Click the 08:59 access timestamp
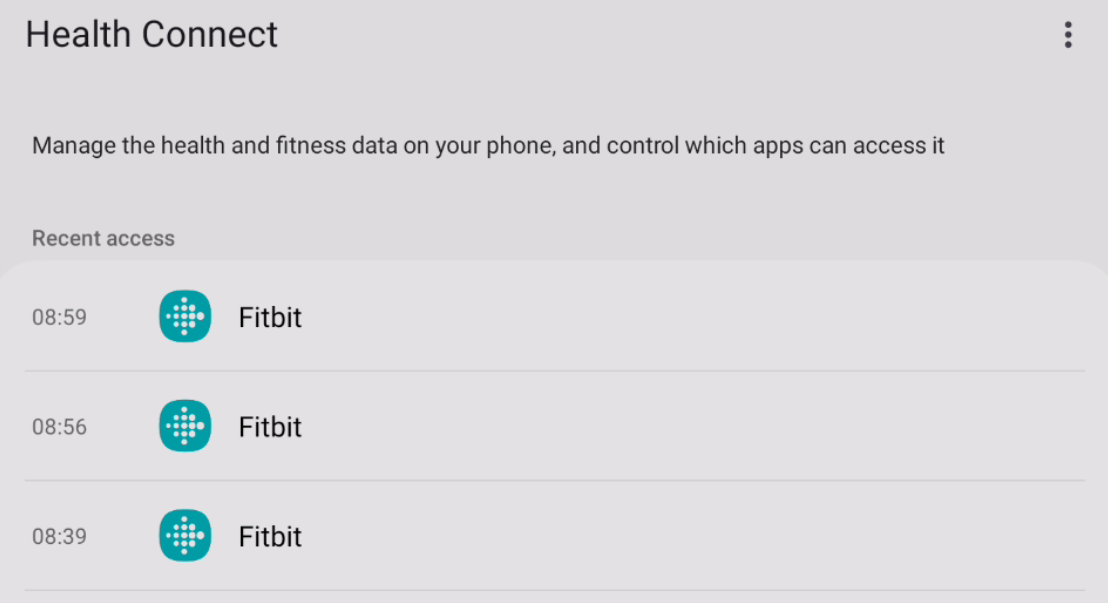The width and height of the screenshot is (1108, 603). pyautogui.click(x=59, y=318)
